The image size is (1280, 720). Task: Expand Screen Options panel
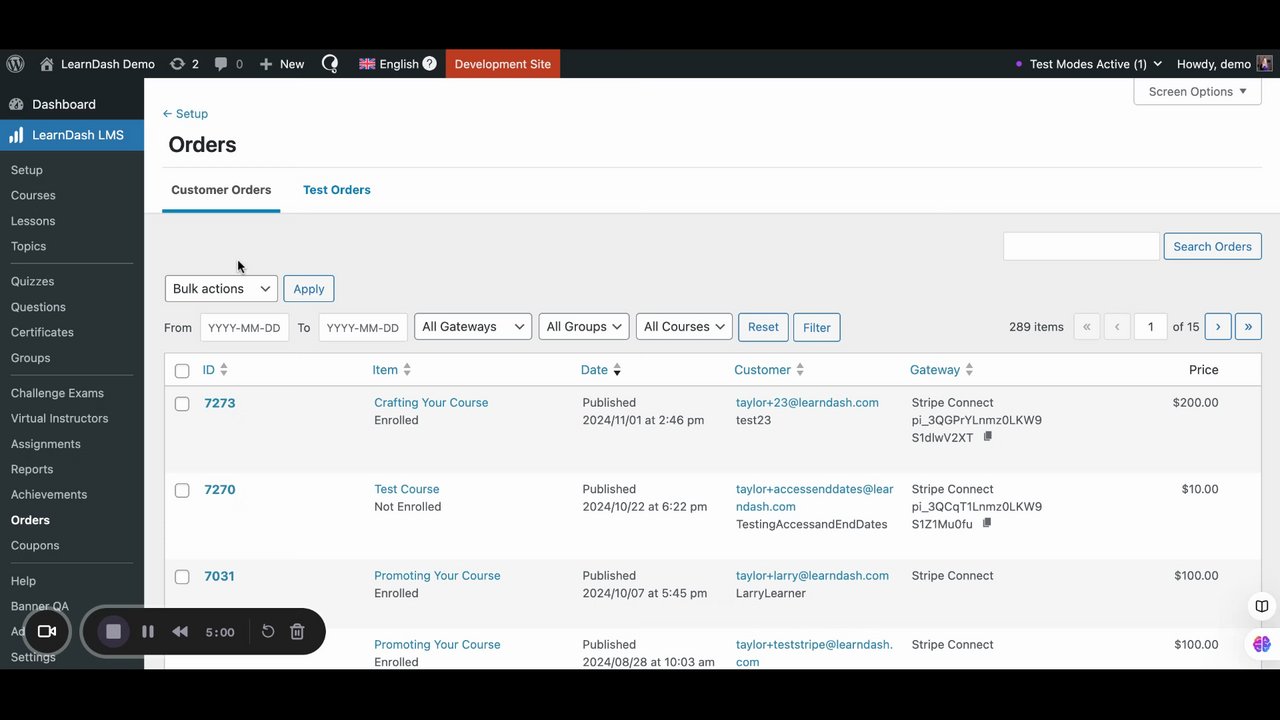point(1197,92)
